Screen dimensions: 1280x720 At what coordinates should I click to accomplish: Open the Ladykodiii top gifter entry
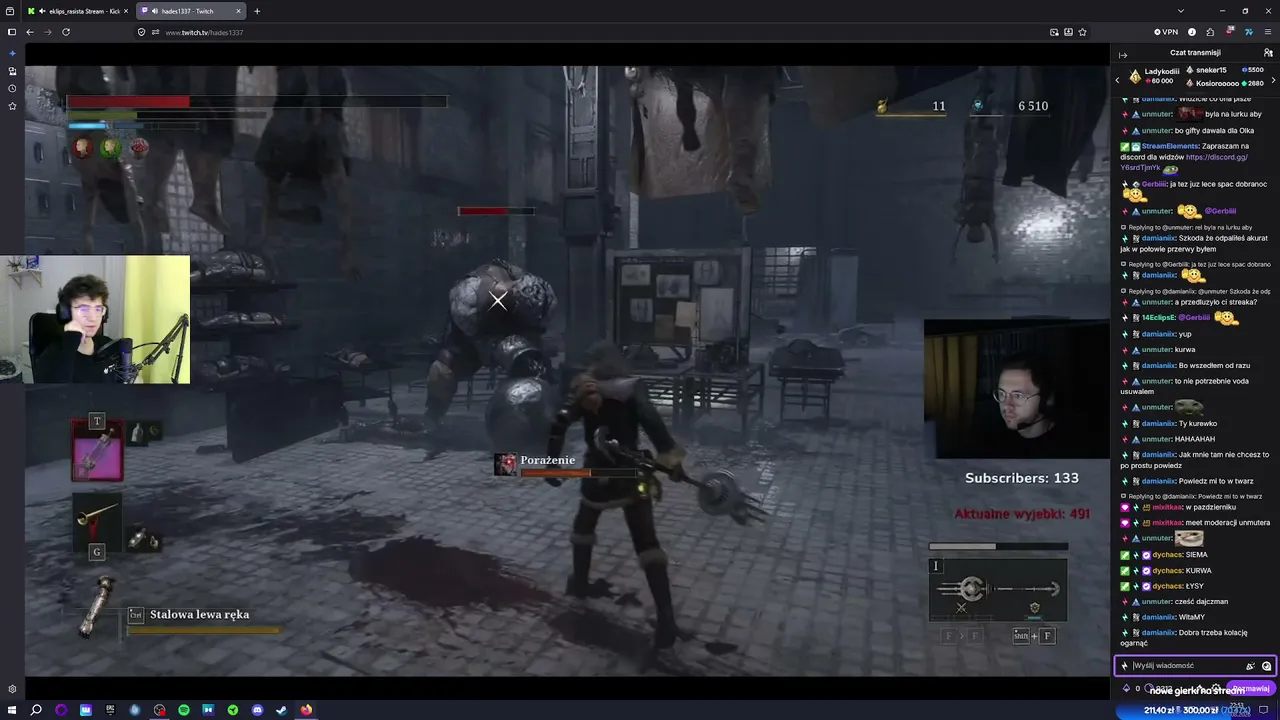[1153, 76]
